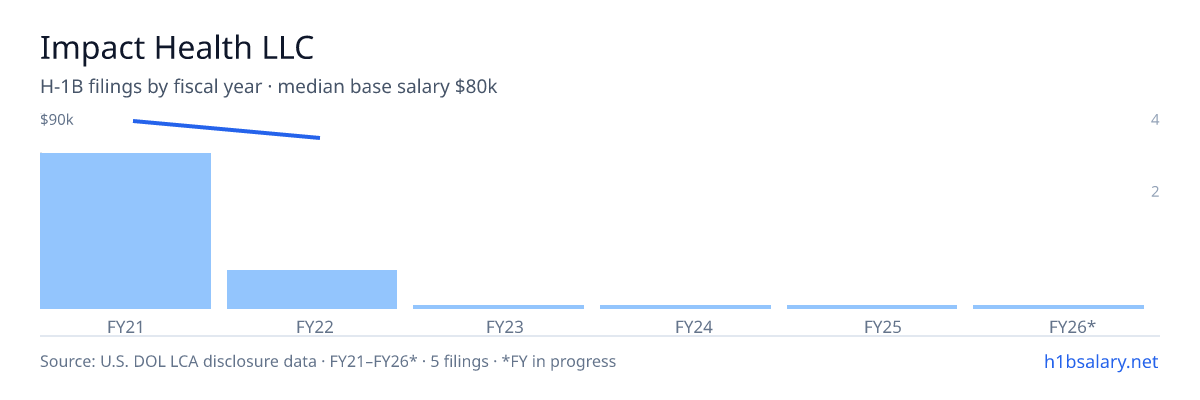Select the FY22 filings bar

(x=312, y=289)
